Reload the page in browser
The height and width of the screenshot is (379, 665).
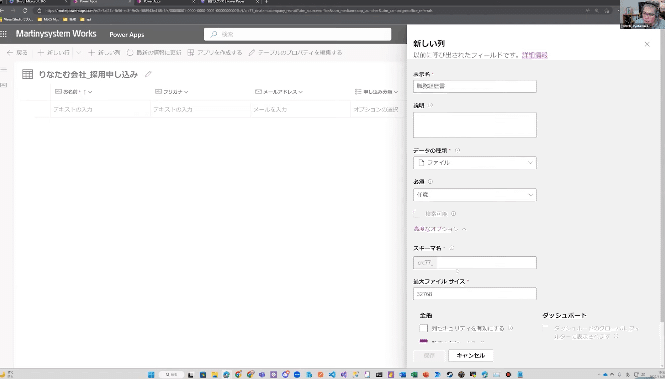(x=25, y=11)
